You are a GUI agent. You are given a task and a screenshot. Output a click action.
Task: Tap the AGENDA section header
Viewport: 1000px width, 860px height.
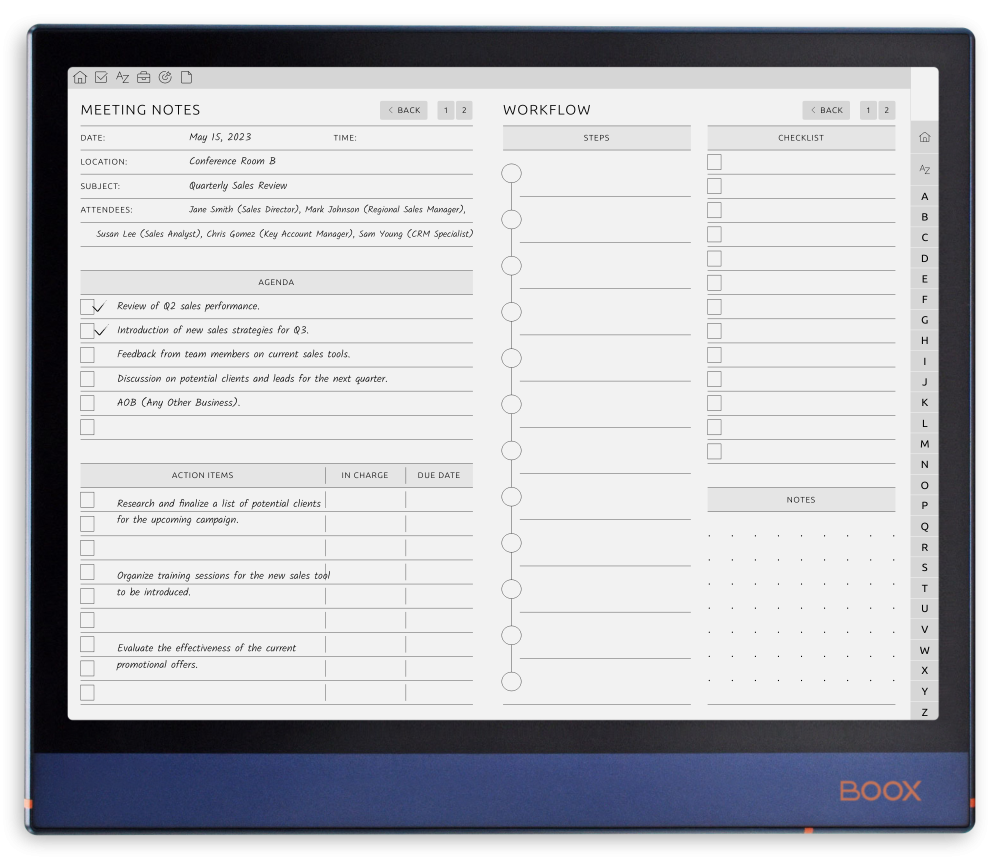pyautogui.click(x=276, y=282)
